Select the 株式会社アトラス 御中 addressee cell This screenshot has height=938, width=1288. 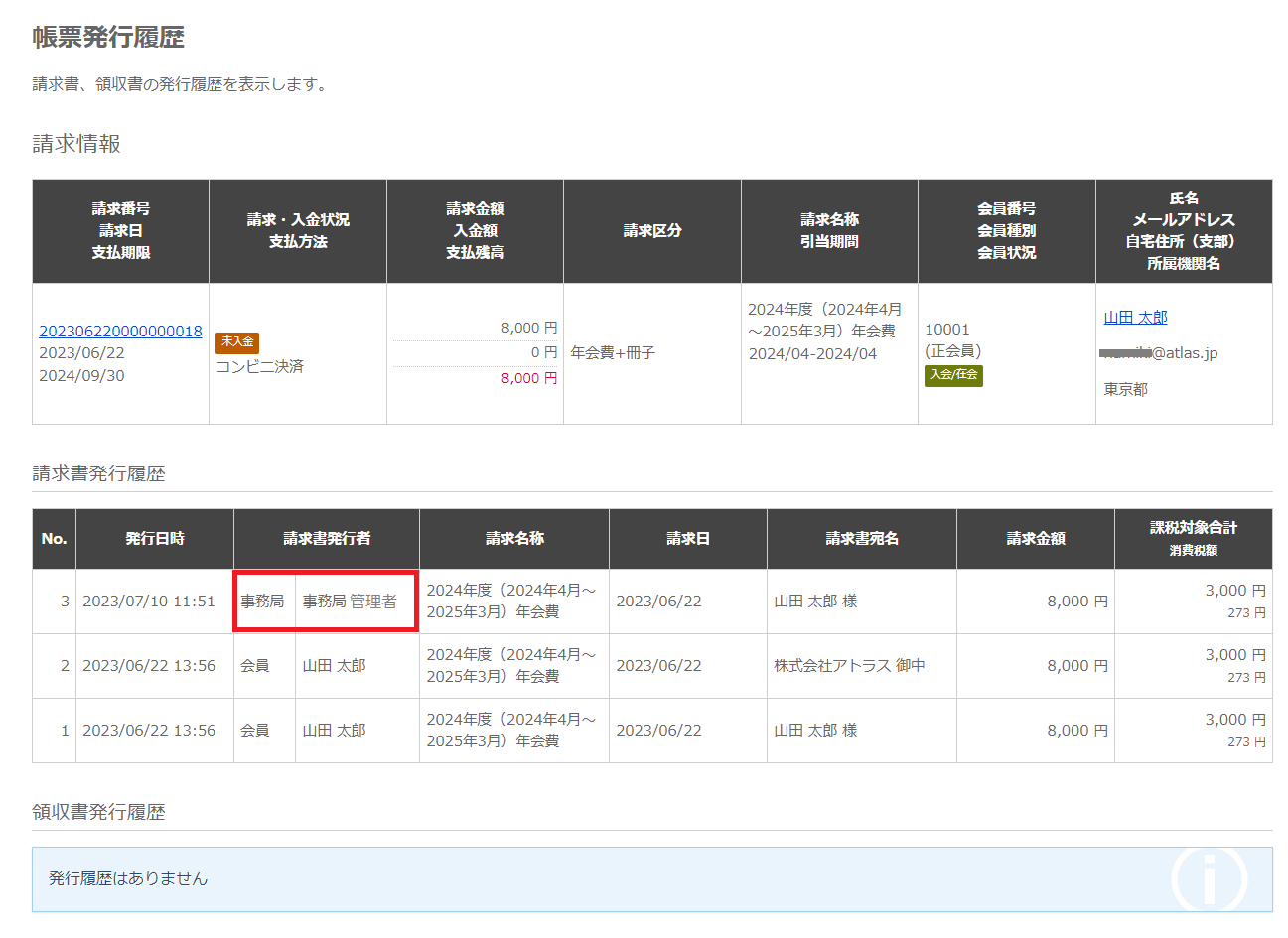point(862,666)
